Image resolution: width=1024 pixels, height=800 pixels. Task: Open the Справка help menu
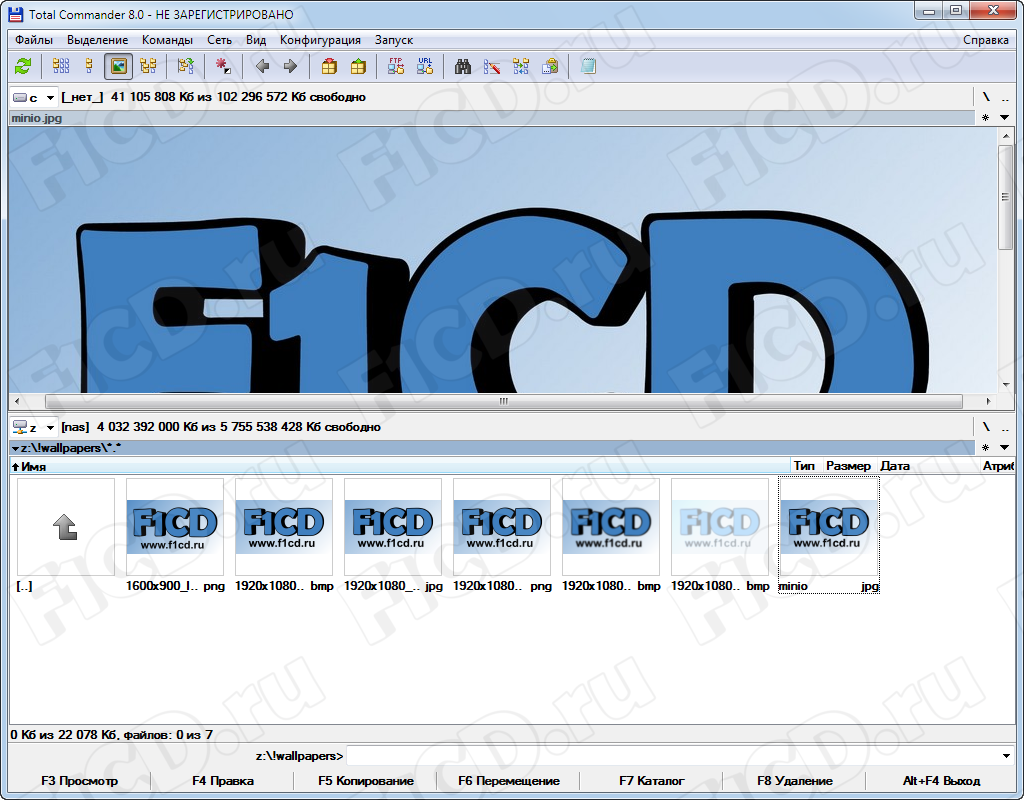point(985,40)
